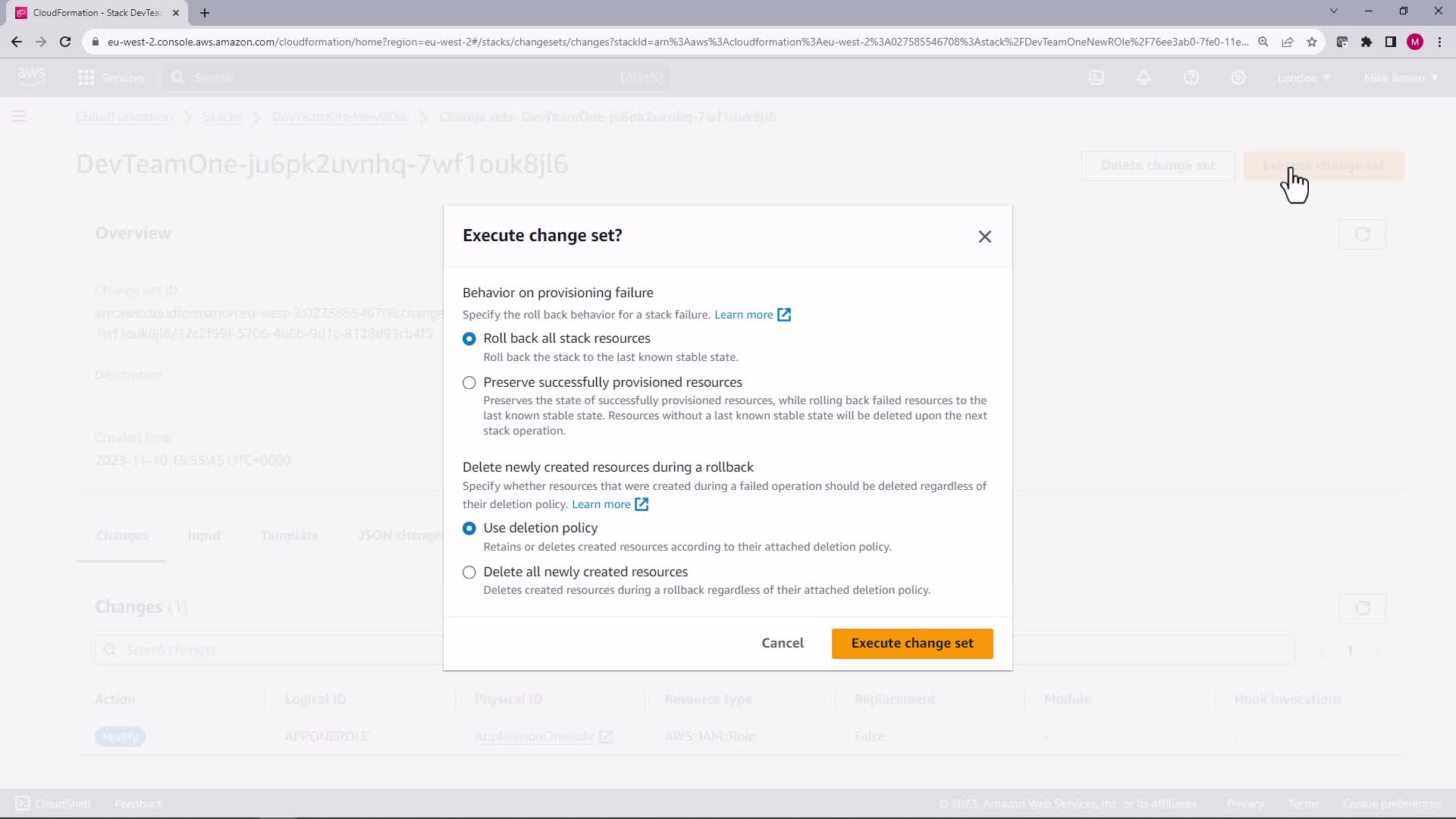Click the orange Execute change set button

[x=912, y=643]
